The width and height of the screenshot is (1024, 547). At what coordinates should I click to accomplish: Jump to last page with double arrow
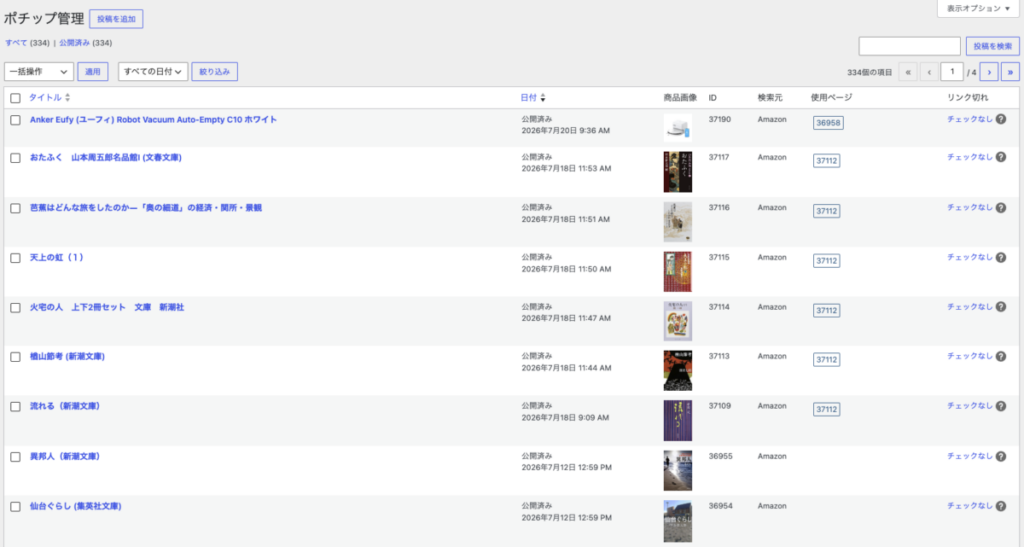[x=1010, y=72]
